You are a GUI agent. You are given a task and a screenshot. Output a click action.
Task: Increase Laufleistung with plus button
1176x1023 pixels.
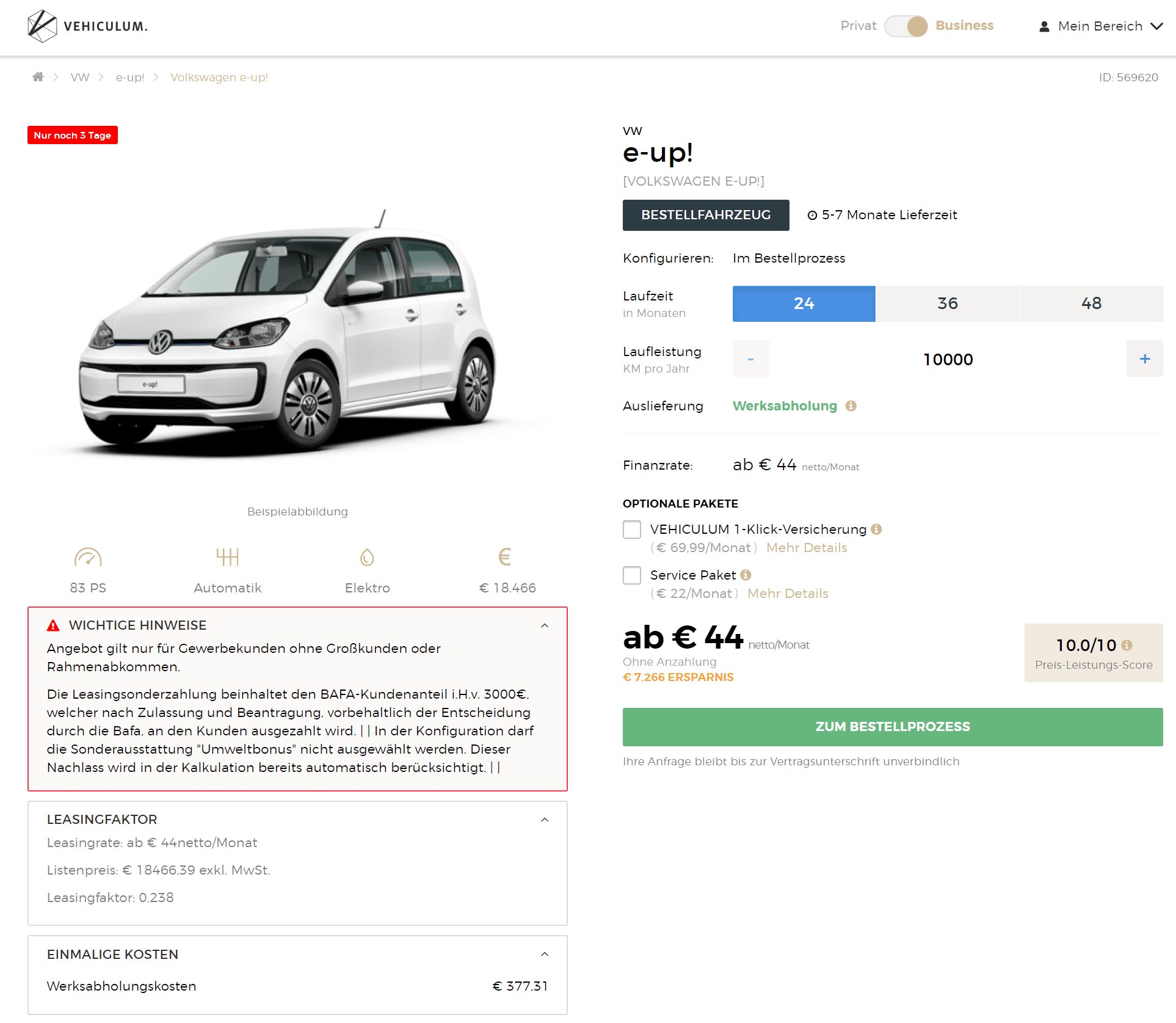coord(1145,359)
